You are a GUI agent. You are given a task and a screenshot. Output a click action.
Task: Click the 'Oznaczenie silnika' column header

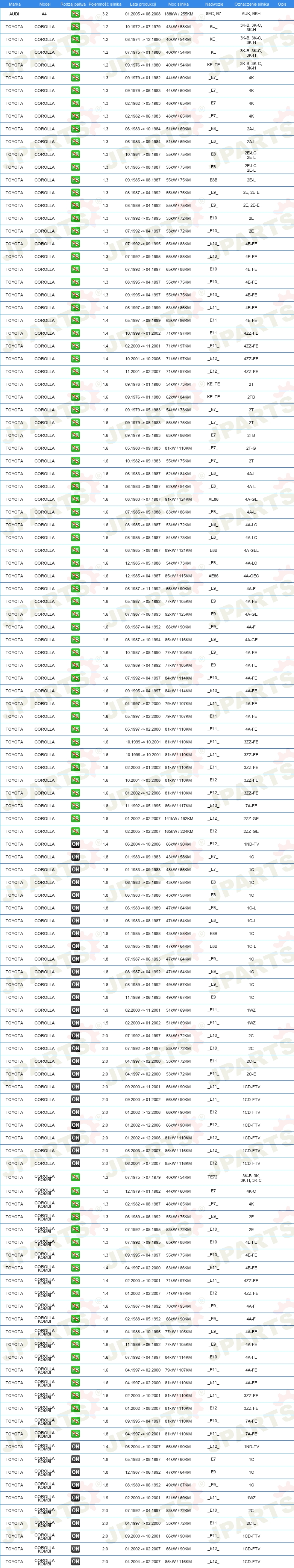[252, 4]
